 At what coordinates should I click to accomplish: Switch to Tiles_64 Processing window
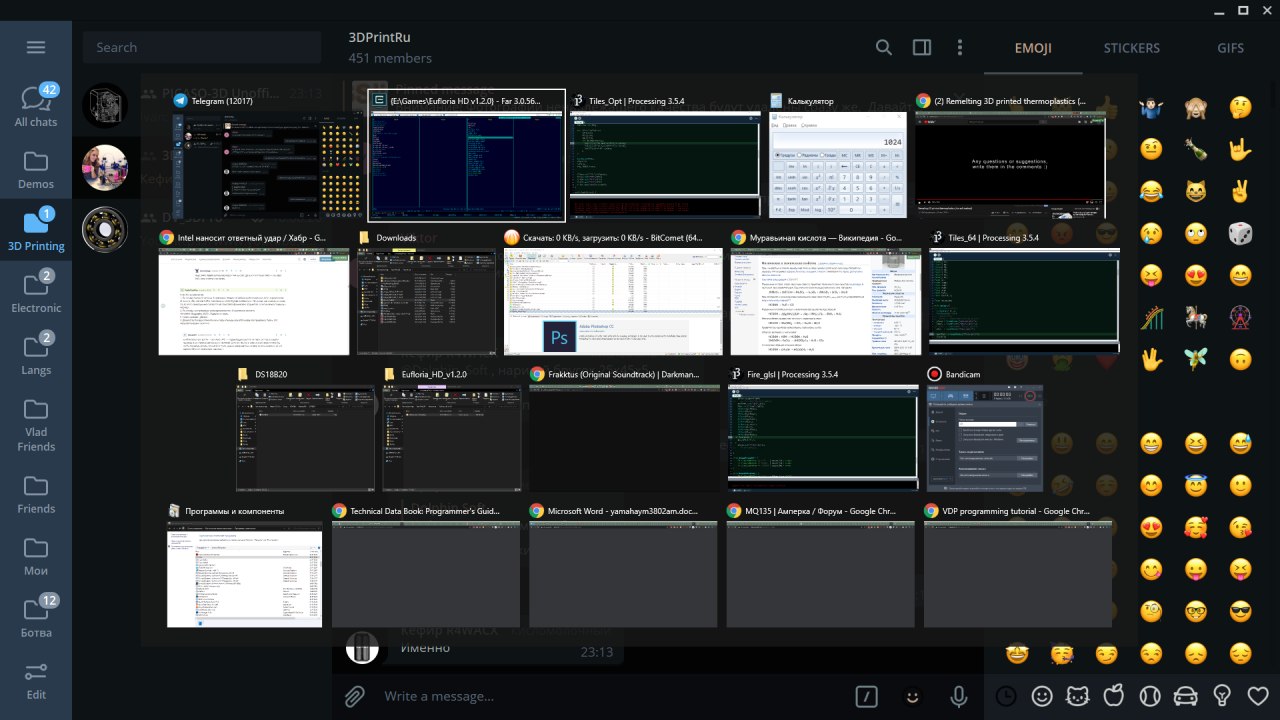tap(1024, 292)
